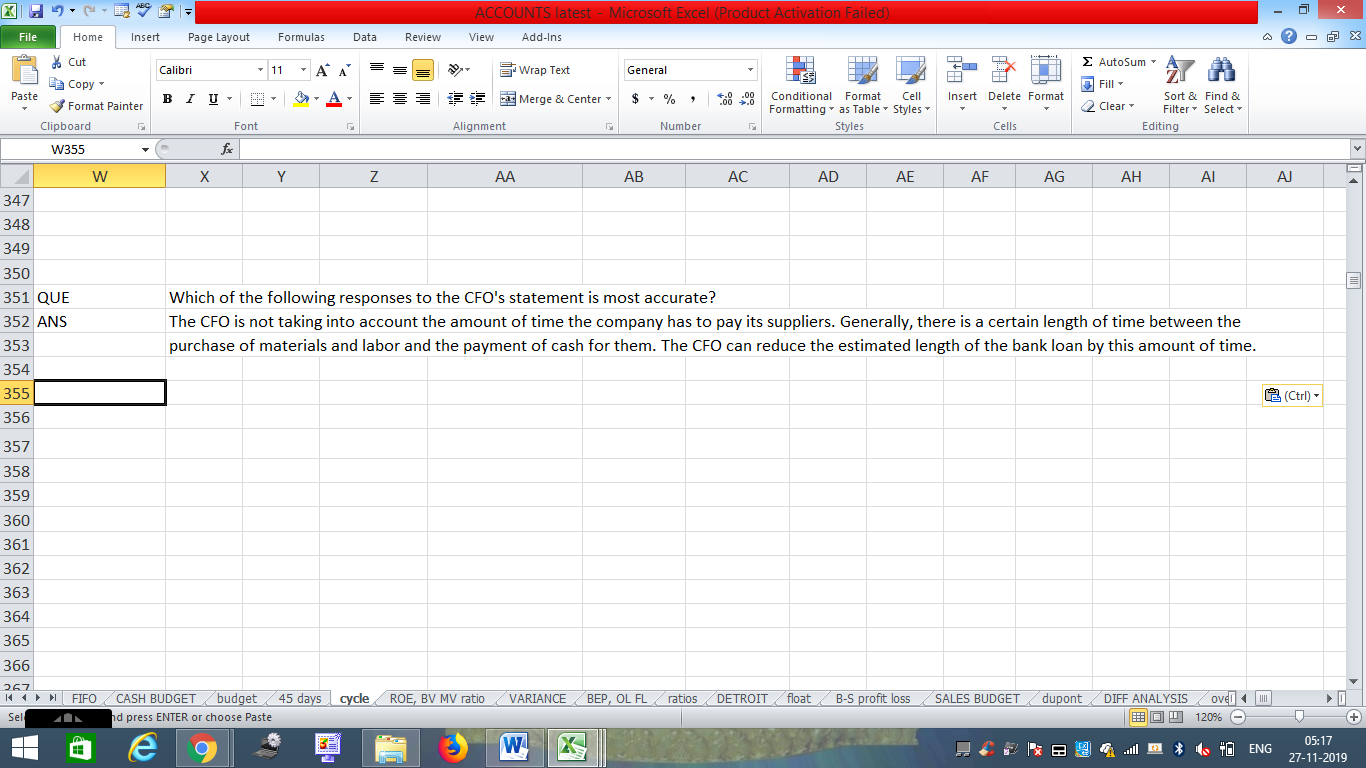Click the Insert cells icon
This screenshot has width=1366, height=768.
click(x=962, y=73)
